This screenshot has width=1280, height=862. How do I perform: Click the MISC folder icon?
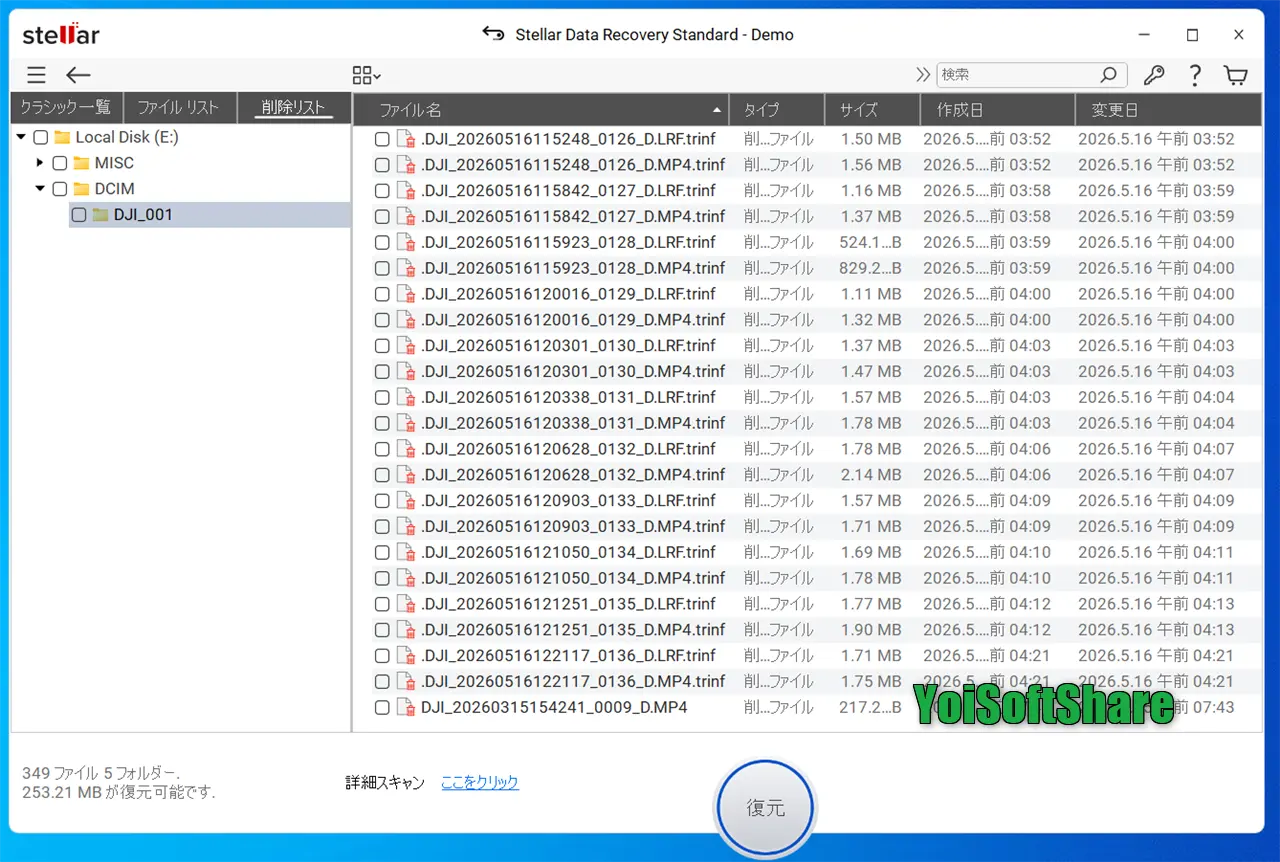point(81,163)
